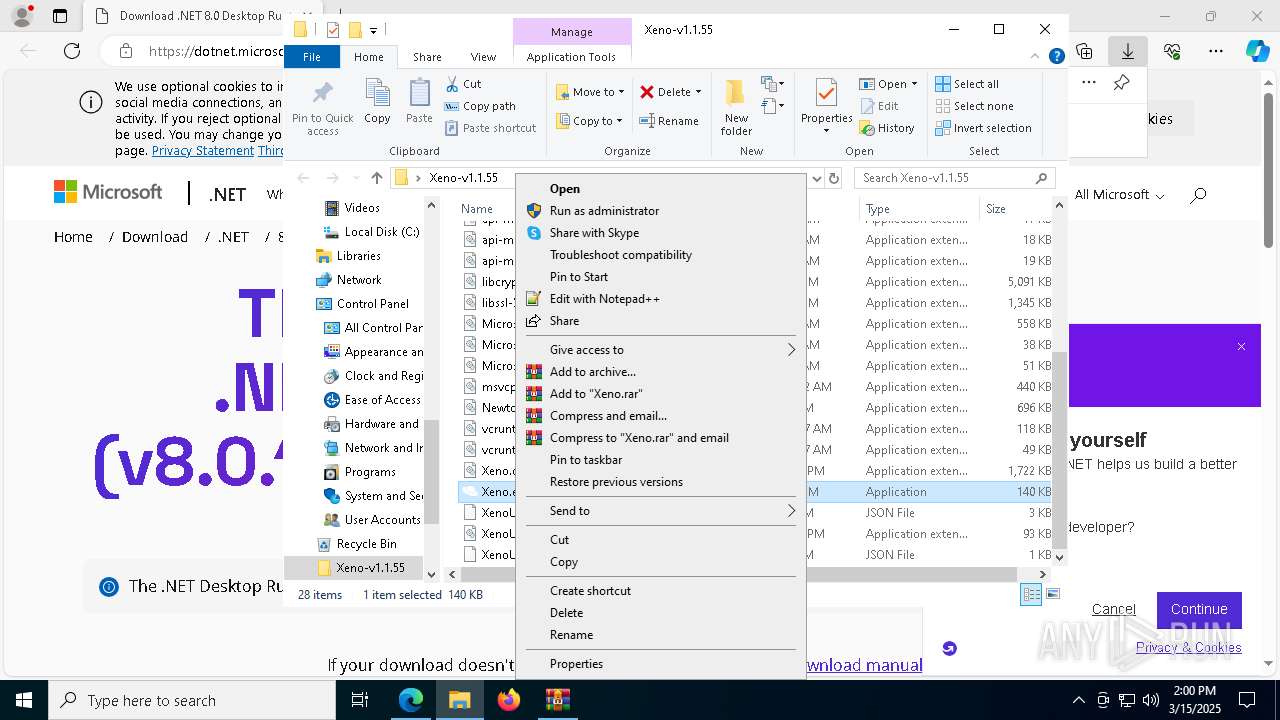This screenshot has height=720, width=1280.
Task: Choose Run as administrator in context menu
Action: (660, 211)
